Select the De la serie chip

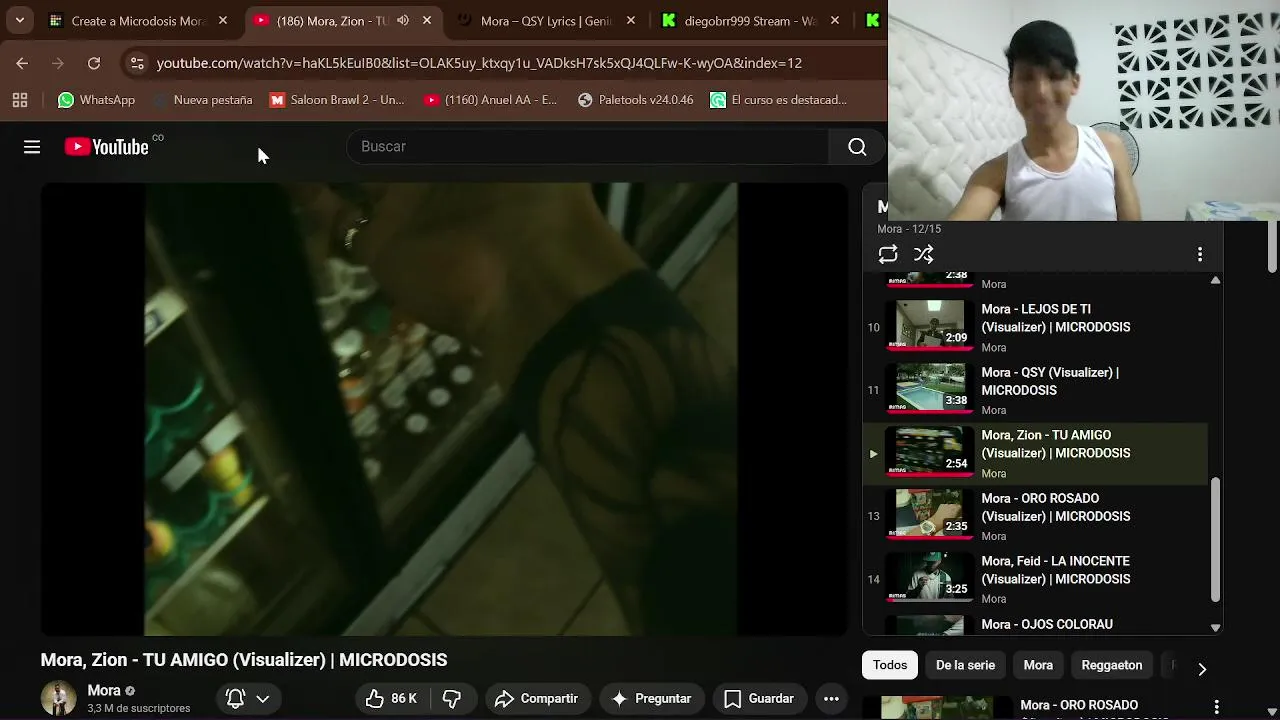point(965,665)
